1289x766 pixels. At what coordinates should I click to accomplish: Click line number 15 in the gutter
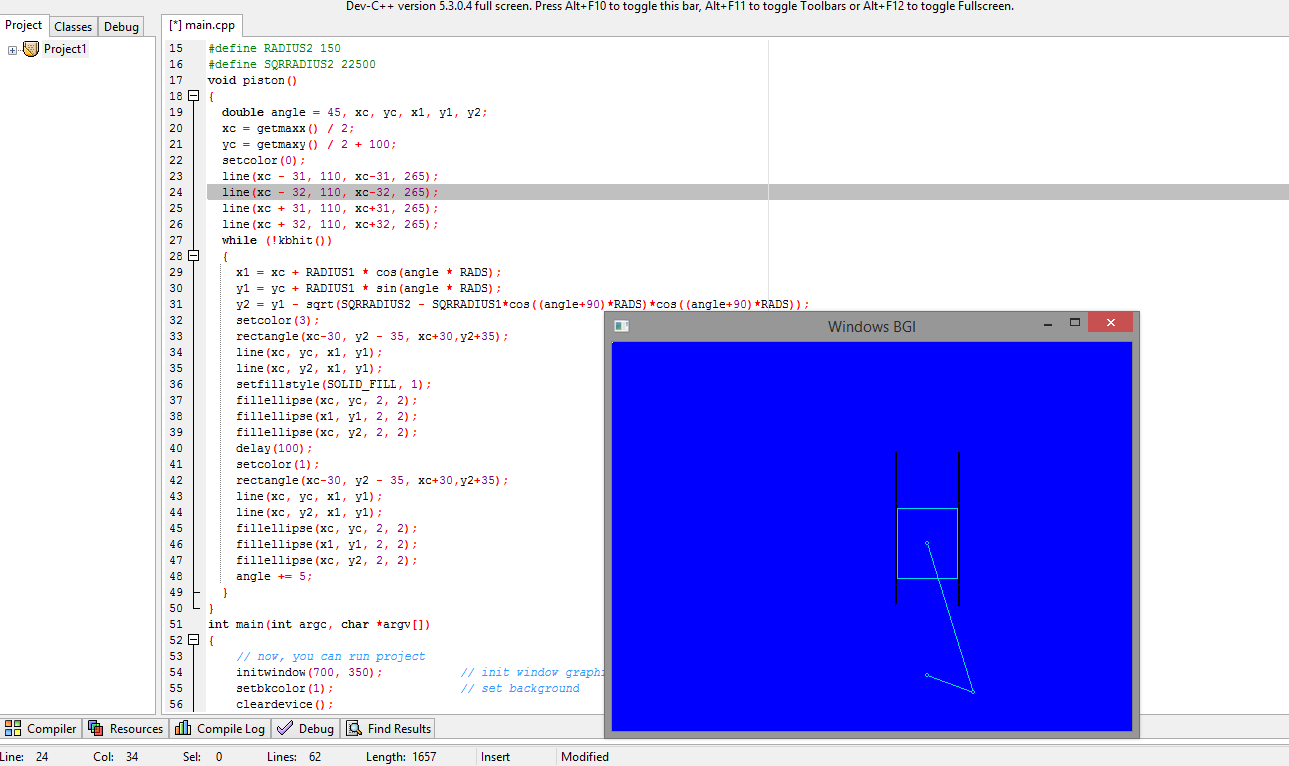tap(176, 48)
